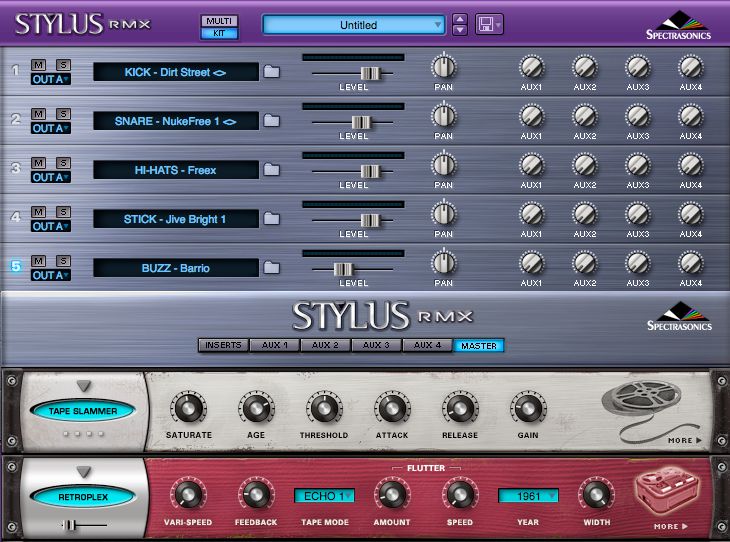Switch to the INSERTS tab
Image resolution: width=730 pixels, height=542 pixels.
tap(223, 345)
